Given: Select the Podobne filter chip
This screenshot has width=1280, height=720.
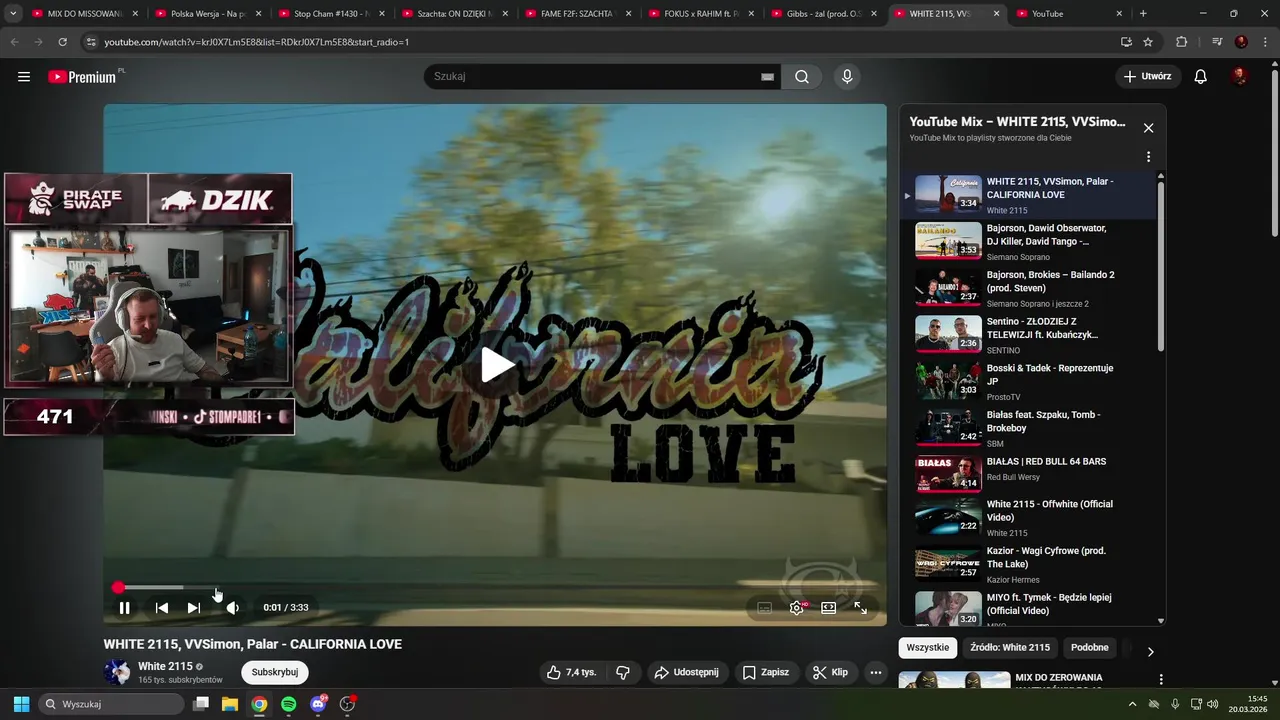Looking at the screenshot, I should point(1089,648).
